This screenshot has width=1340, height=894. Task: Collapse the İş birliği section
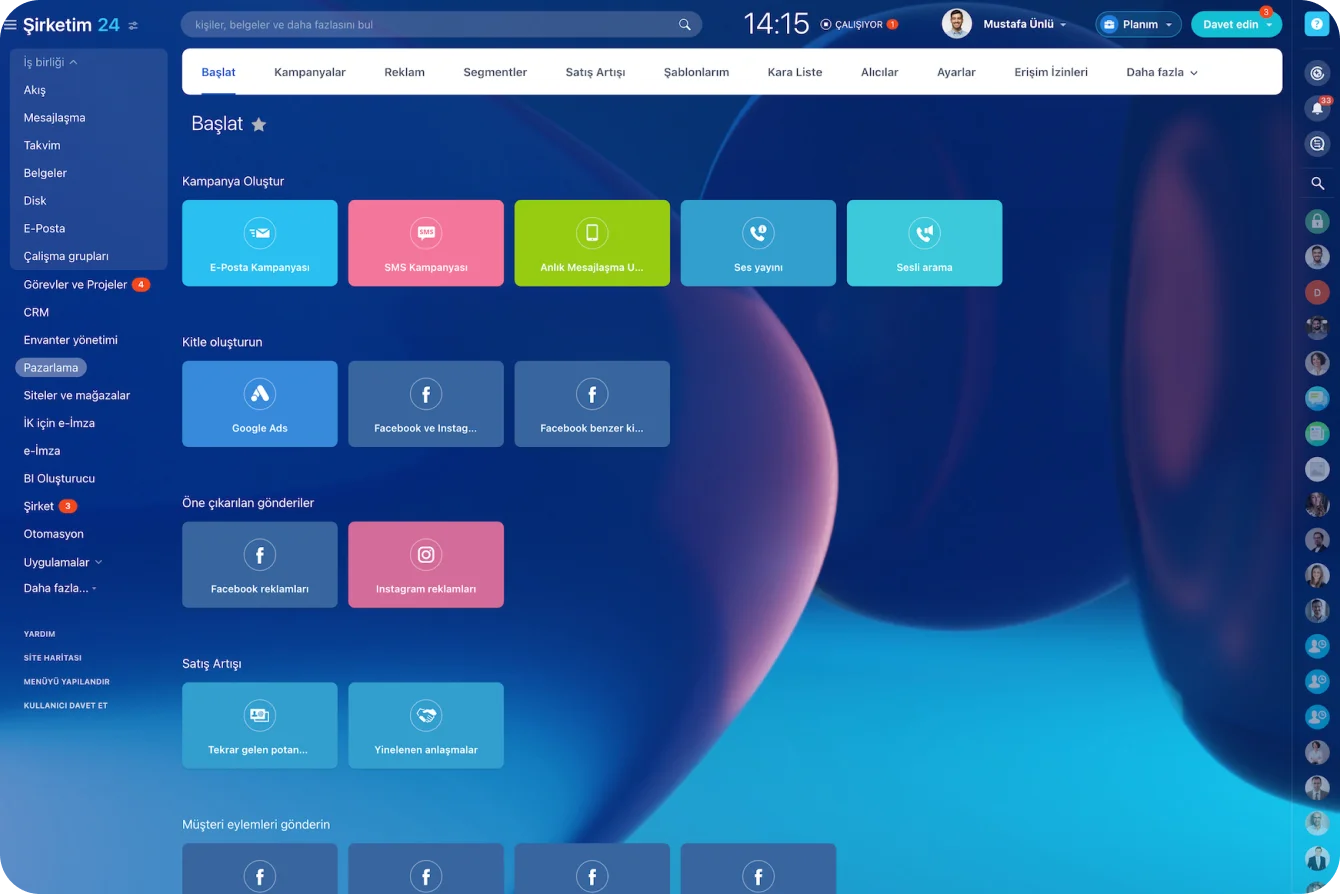pos(50,62)
